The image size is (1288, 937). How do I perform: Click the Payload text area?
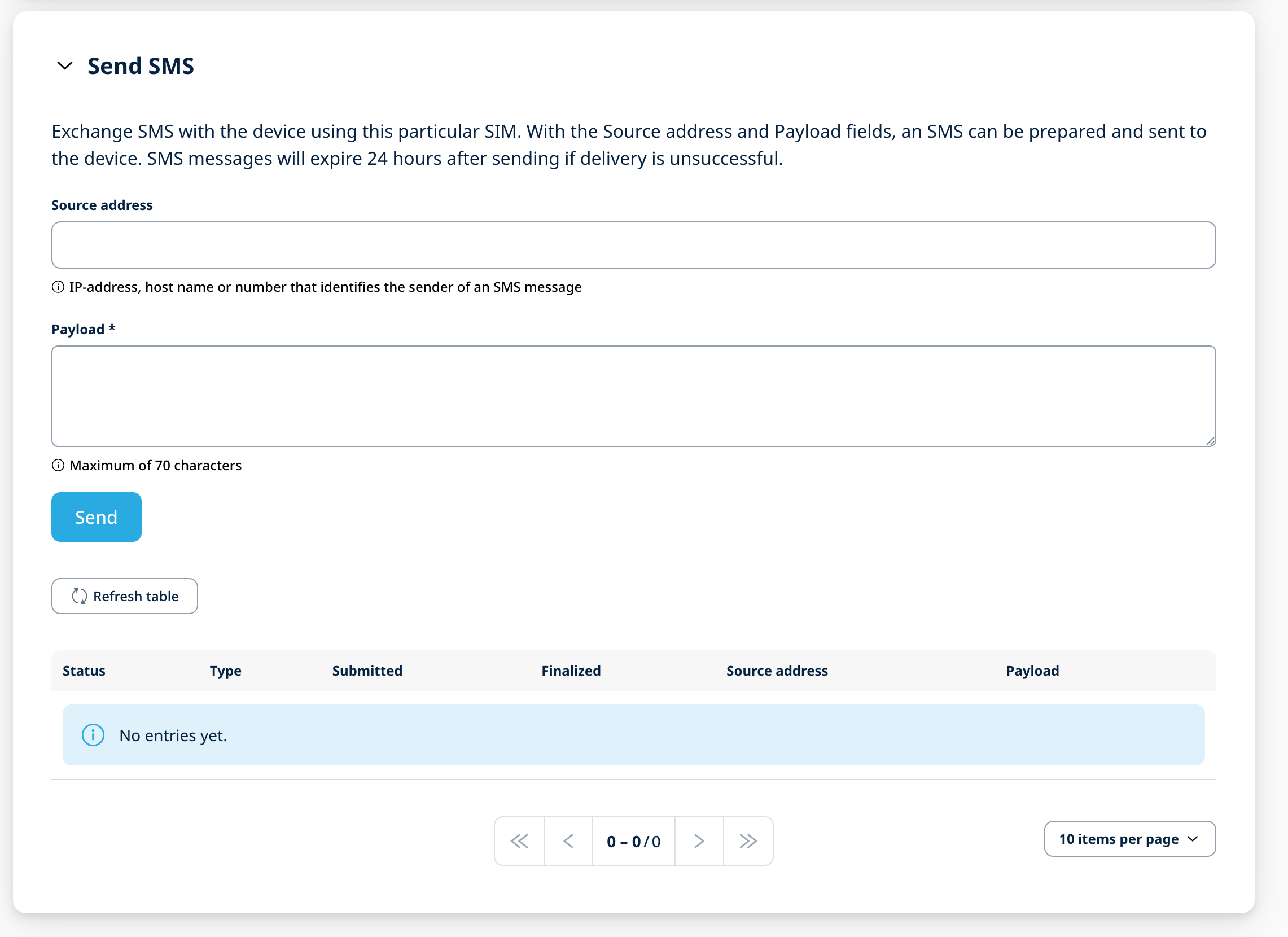(633, 396)
